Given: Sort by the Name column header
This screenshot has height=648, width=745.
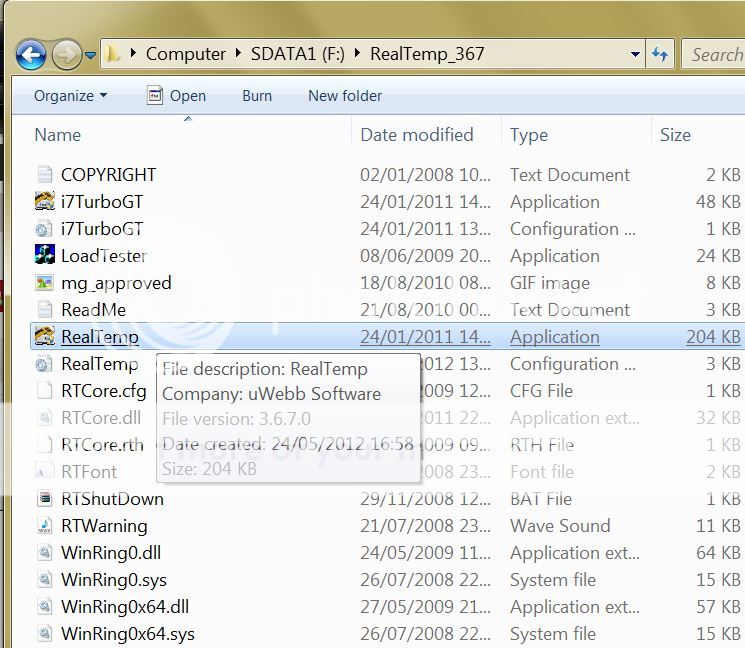Looking at the screenshot, I should [57, 135].
